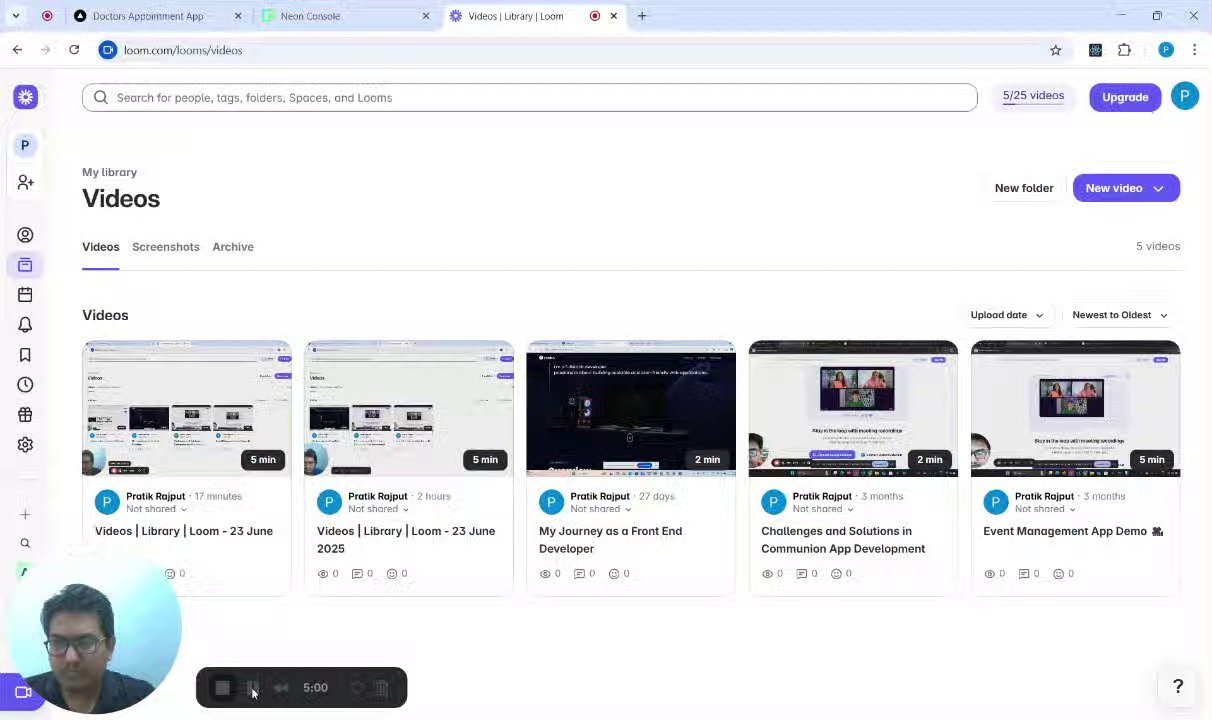Open the Videos | Library | Loom - 23 June 2025 title
This screenshot has height=720, width=1212.
tap(406, 540)
